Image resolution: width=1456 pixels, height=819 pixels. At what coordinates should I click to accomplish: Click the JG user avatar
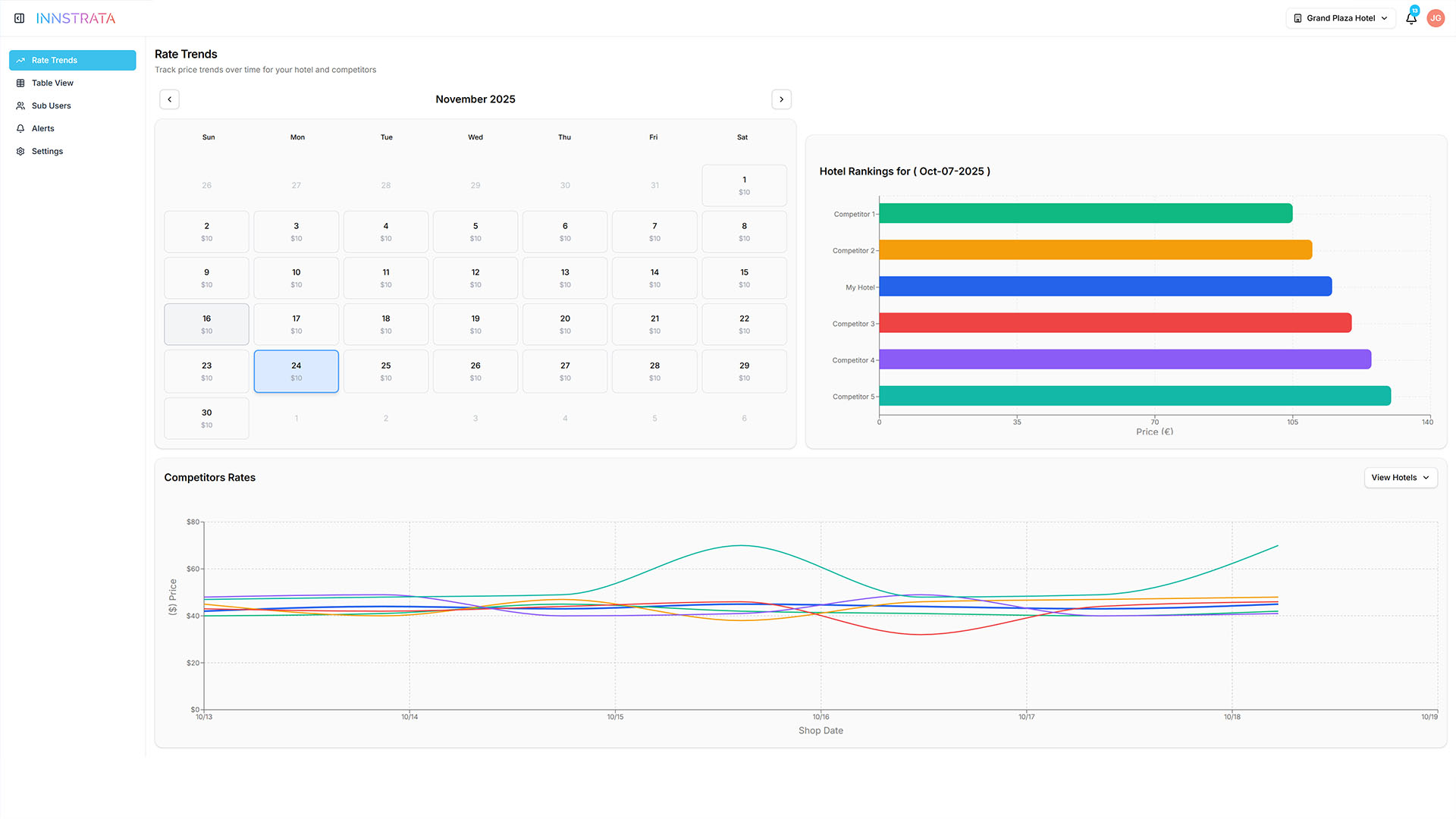pyautogui.click(x=1436, y=18)
